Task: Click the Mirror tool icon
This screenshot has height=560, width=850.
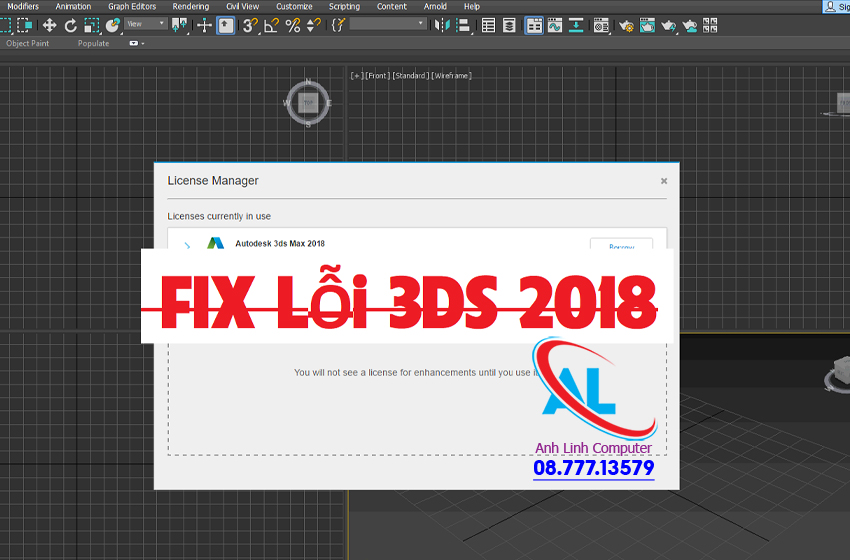Action: (442, 25)
